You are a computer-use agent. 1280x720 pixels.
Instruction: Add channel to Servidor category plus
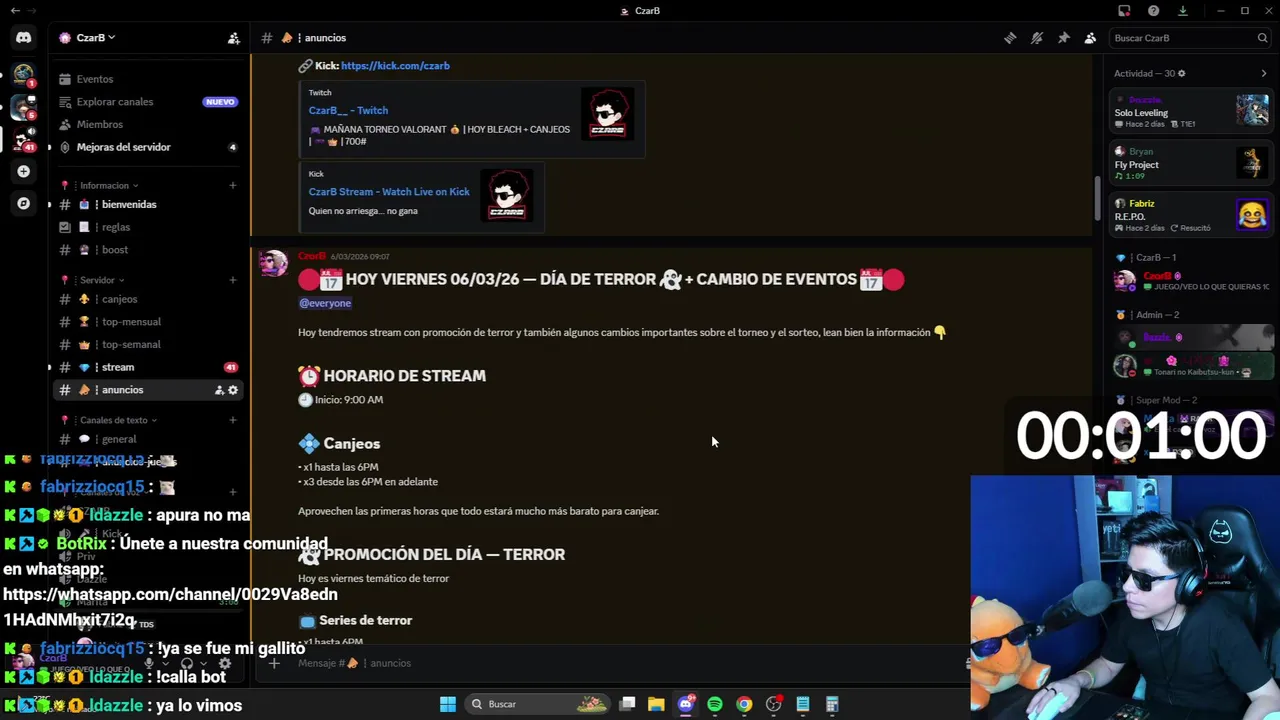pos(232,280)
